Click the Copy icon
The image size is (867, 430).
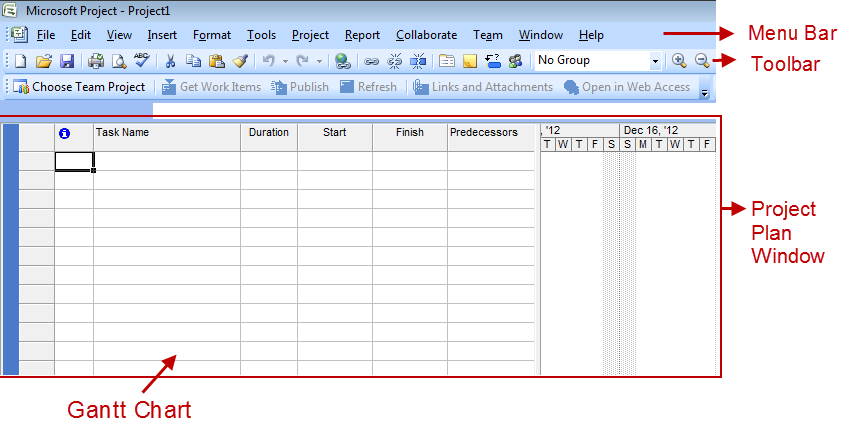point(193,61)
